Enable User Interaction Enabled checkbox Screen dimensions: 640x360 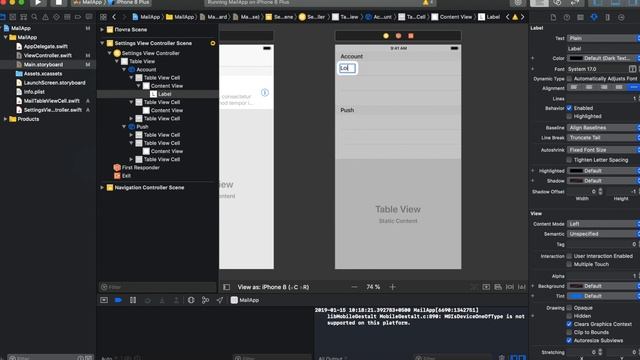(x=569, y=256)
